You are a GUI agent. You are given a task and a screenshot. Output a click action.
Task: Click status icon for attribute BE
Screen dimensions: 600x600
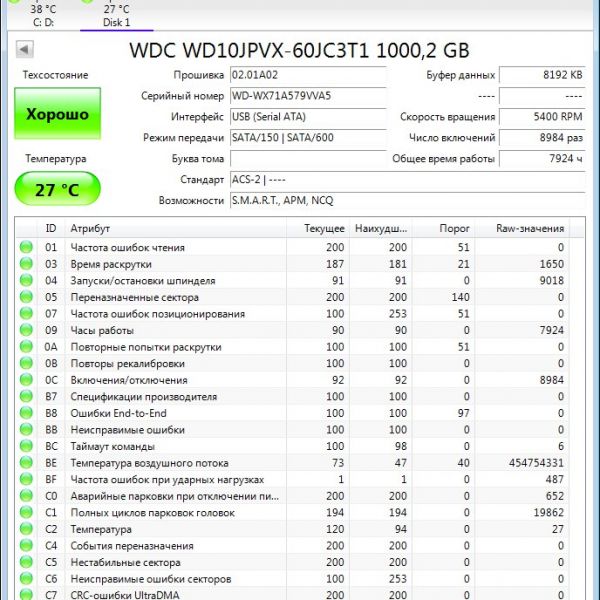point(26,463)
